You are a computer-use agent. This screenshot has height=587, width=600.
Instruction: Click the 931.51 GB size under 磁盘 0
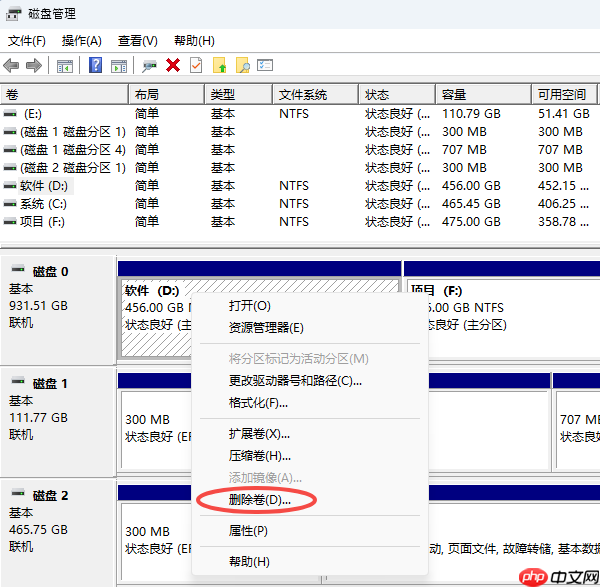(38, 306)
